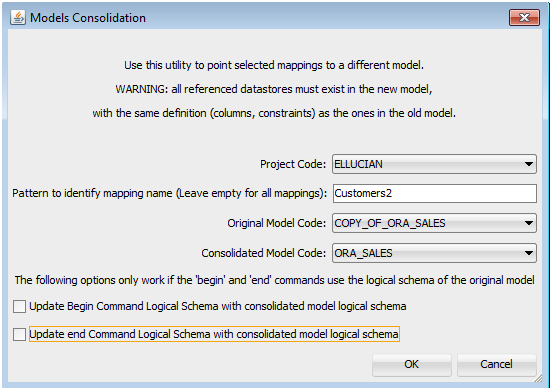This screenshot has width=552, height=390.
Task: Expand the Original Model Code combo box
Action: click(x=434, y=223)
